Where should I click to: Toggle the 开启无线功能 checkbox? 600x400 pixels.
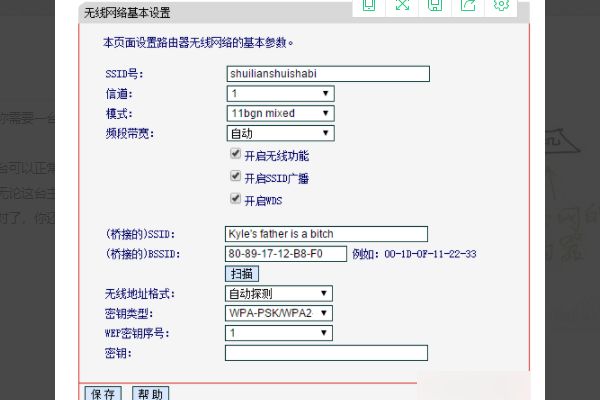click(x=235, y=153)
